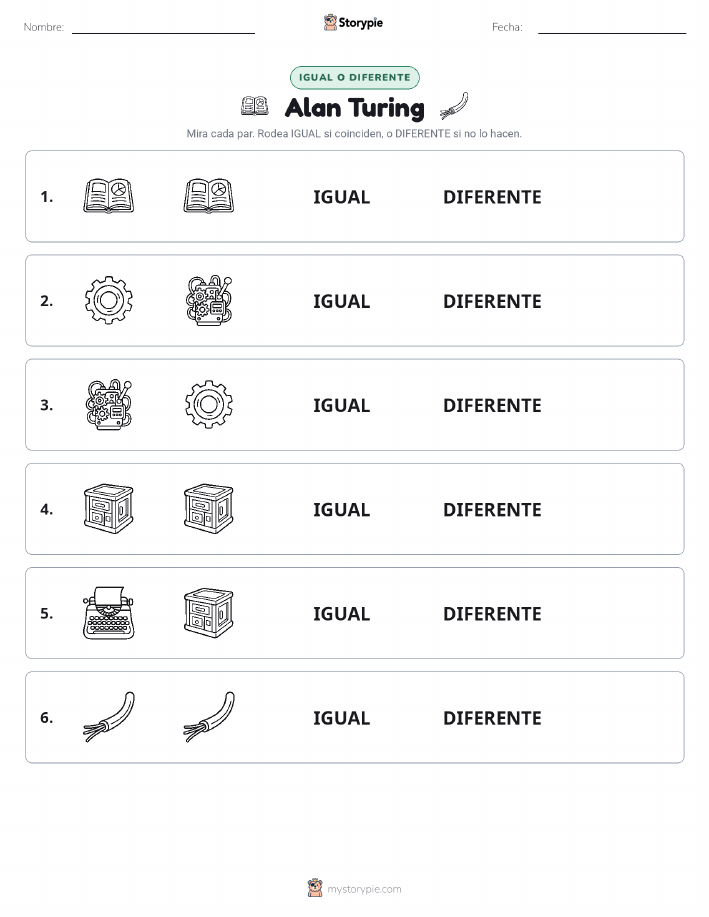Click the cable icon right of Alan Turing
Viewport: 709px width, 917px height.
click(x=455, y=106)
